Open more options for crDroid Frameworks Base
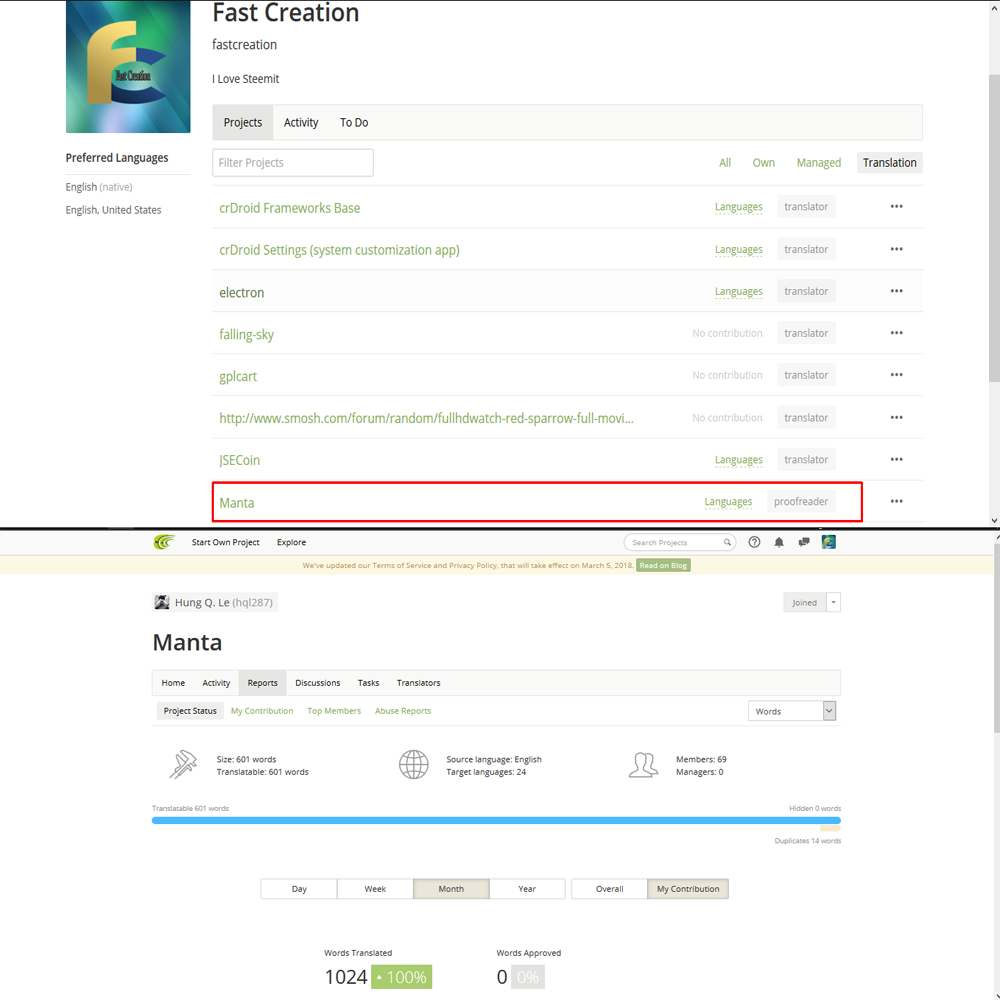The width and height of the screenshot is (1000, 1000). (x=896, y=207)
